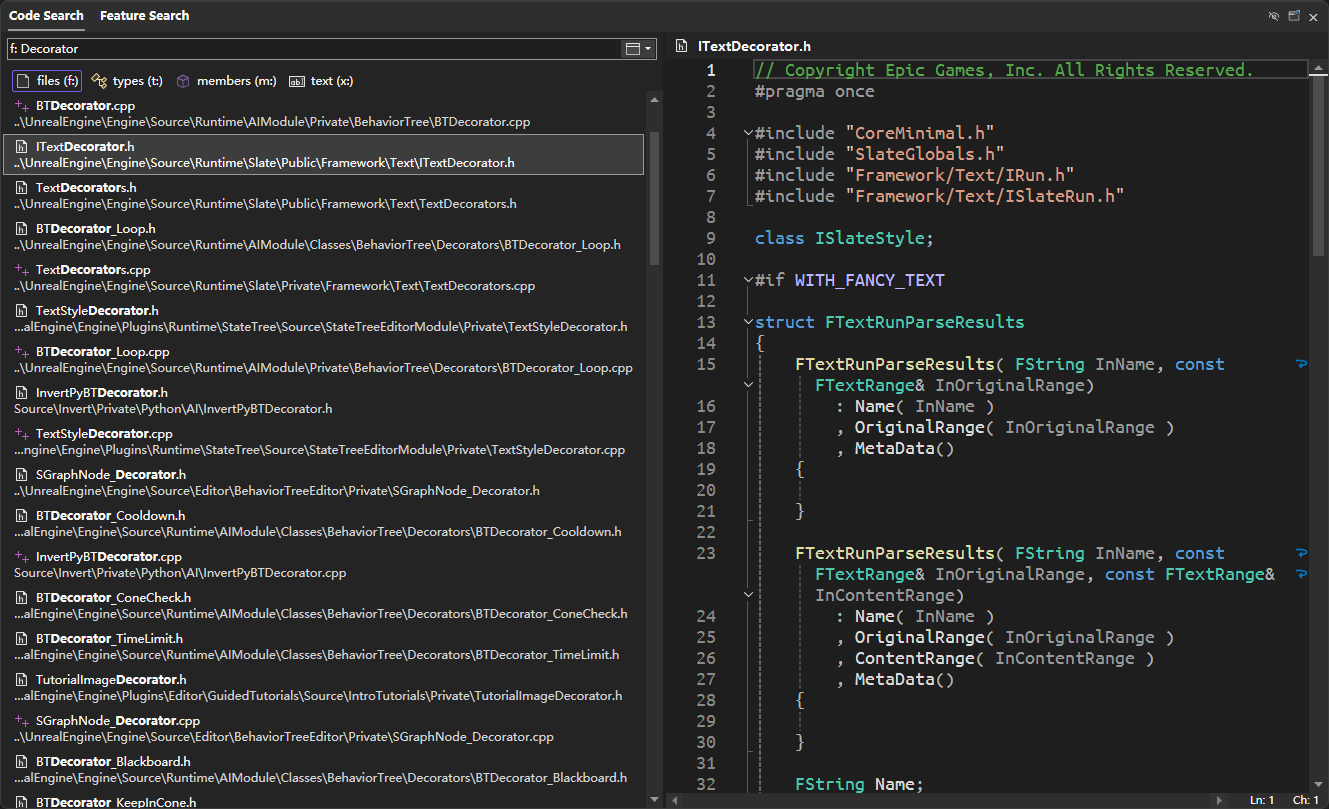Click the word-wrap glyph on line 15
Viewport: 1329px width, 809px height.
(1301, 364)
